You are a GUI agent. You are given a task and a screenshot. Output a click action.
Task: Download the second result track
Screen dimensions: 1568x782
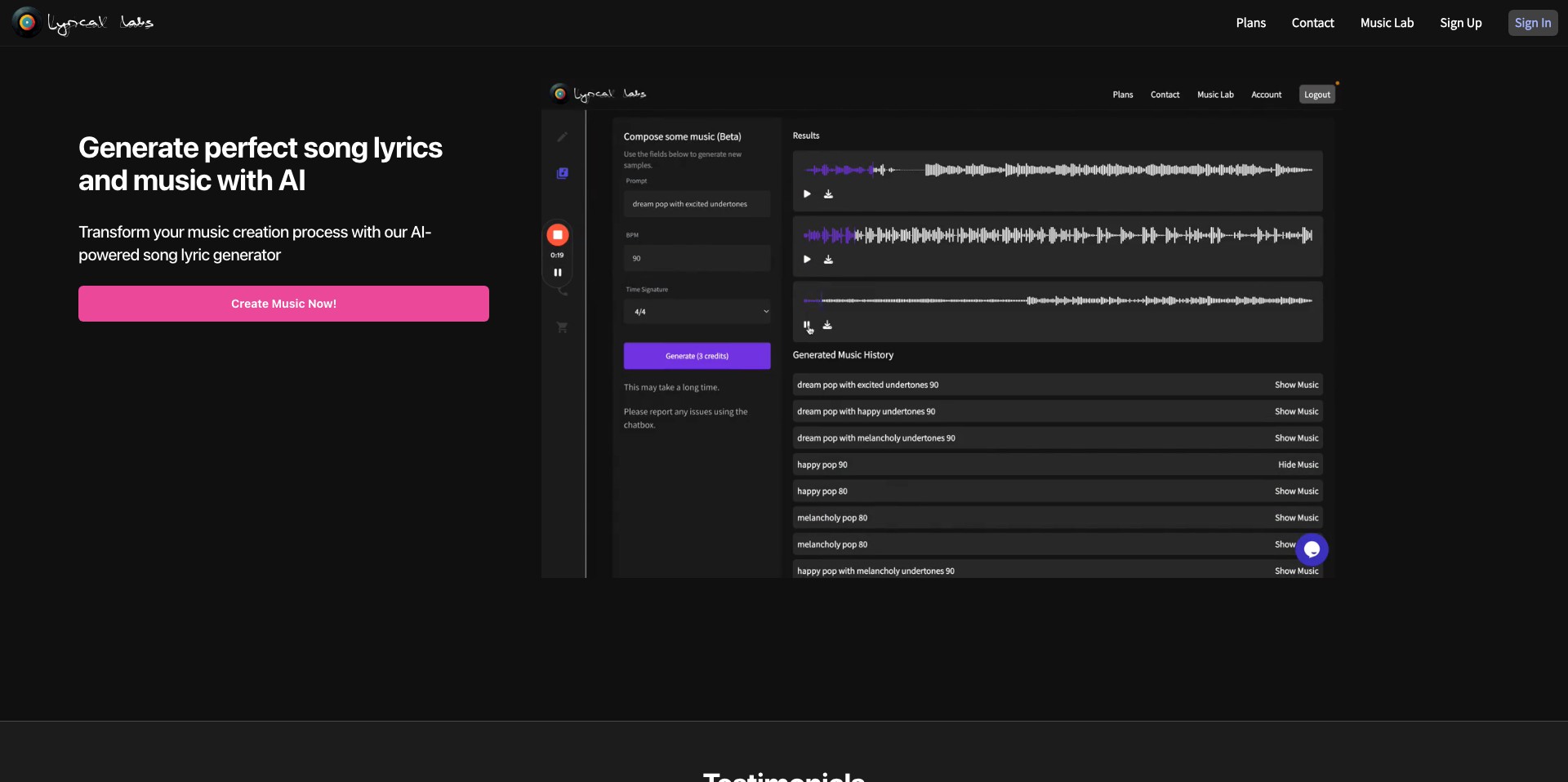click(828, 260)
